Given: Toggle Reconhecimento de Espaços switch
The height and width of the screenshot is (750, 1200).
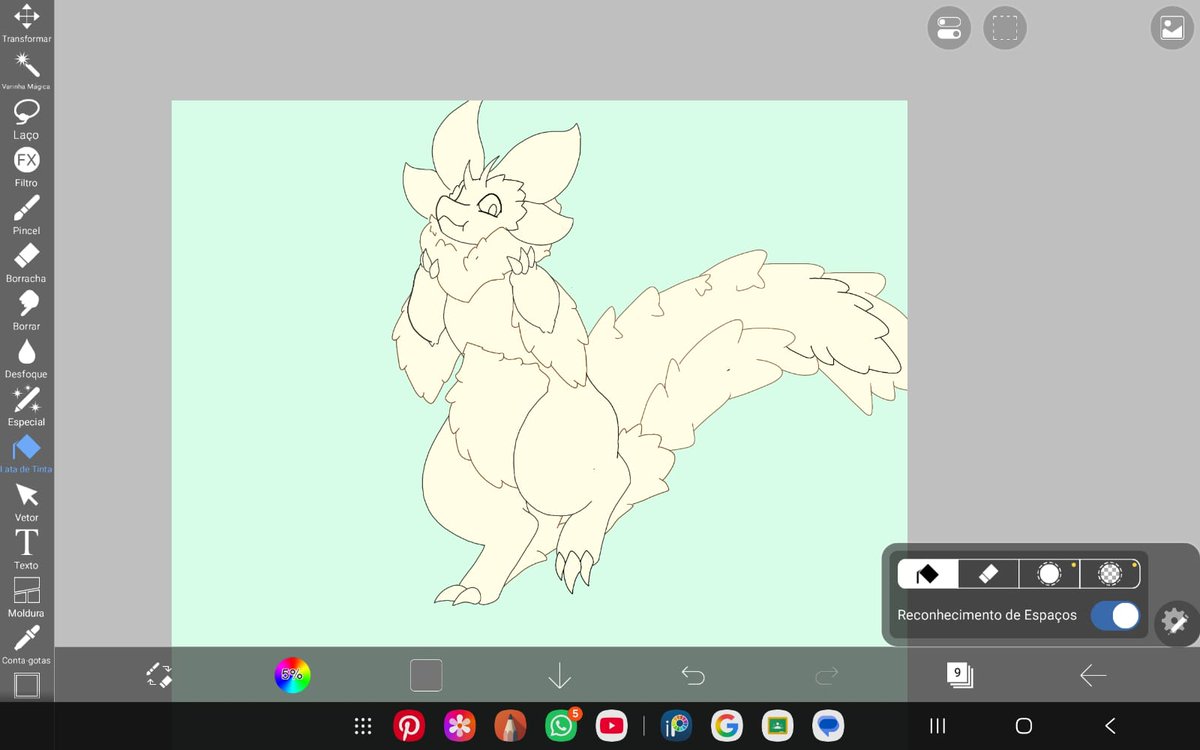Looking at the screenshot, I should pos(1115,615).
